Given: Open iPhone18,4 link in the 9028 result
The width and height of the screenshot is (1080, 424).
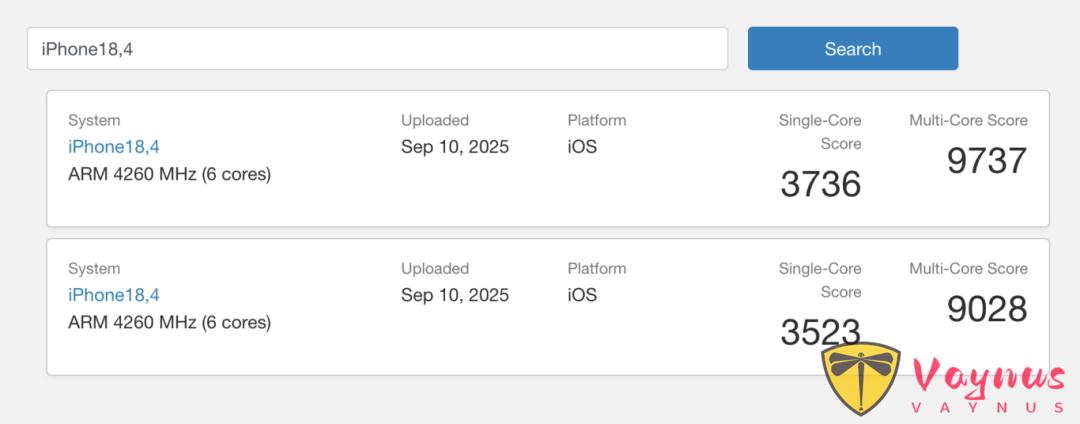Looking at the screenshot, I should click(114, 295).
